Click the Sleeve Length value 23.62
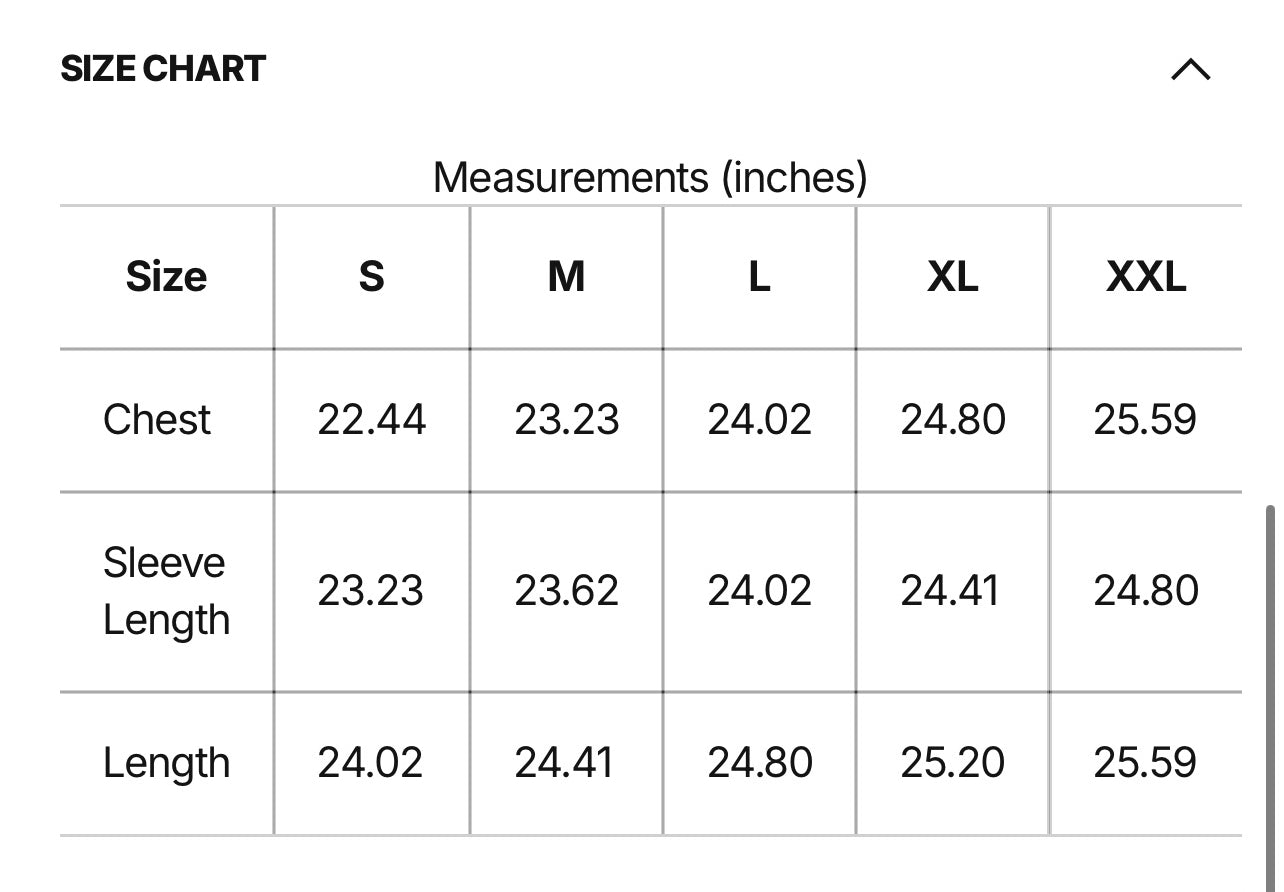Image resolution: width=1284 pixels, height=892 pixels. click(x=566, y=591)
